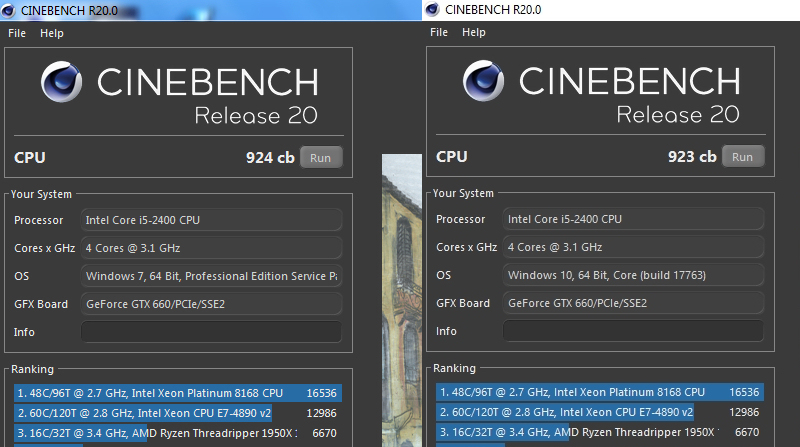Click the Cinebench sphere logo in right window
Screen dimensions: 800x447
pyautogui.click(x=483, y=81)
